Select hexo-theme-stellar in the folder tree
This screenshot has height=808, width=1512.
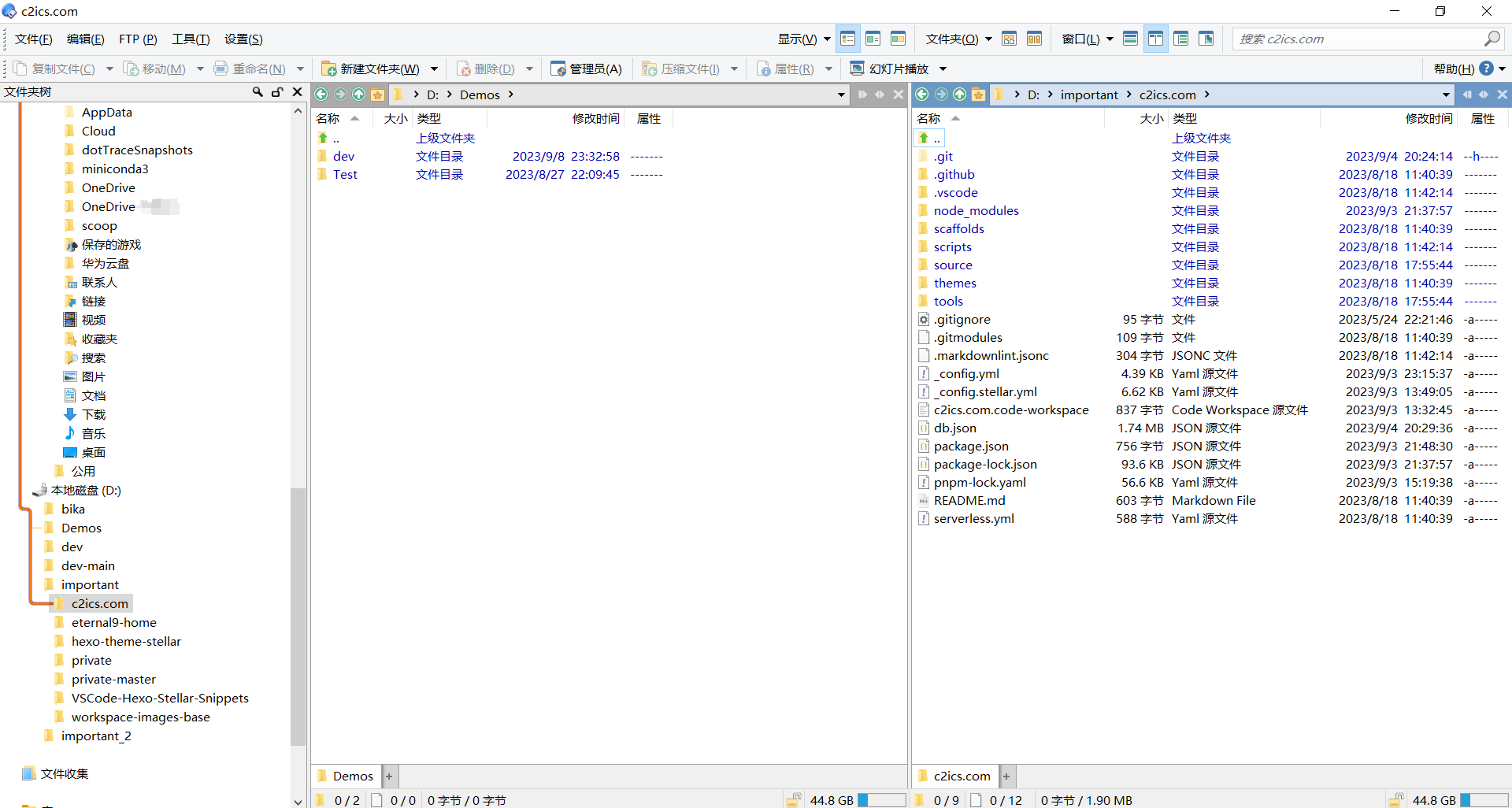click(x=126, y=641)
